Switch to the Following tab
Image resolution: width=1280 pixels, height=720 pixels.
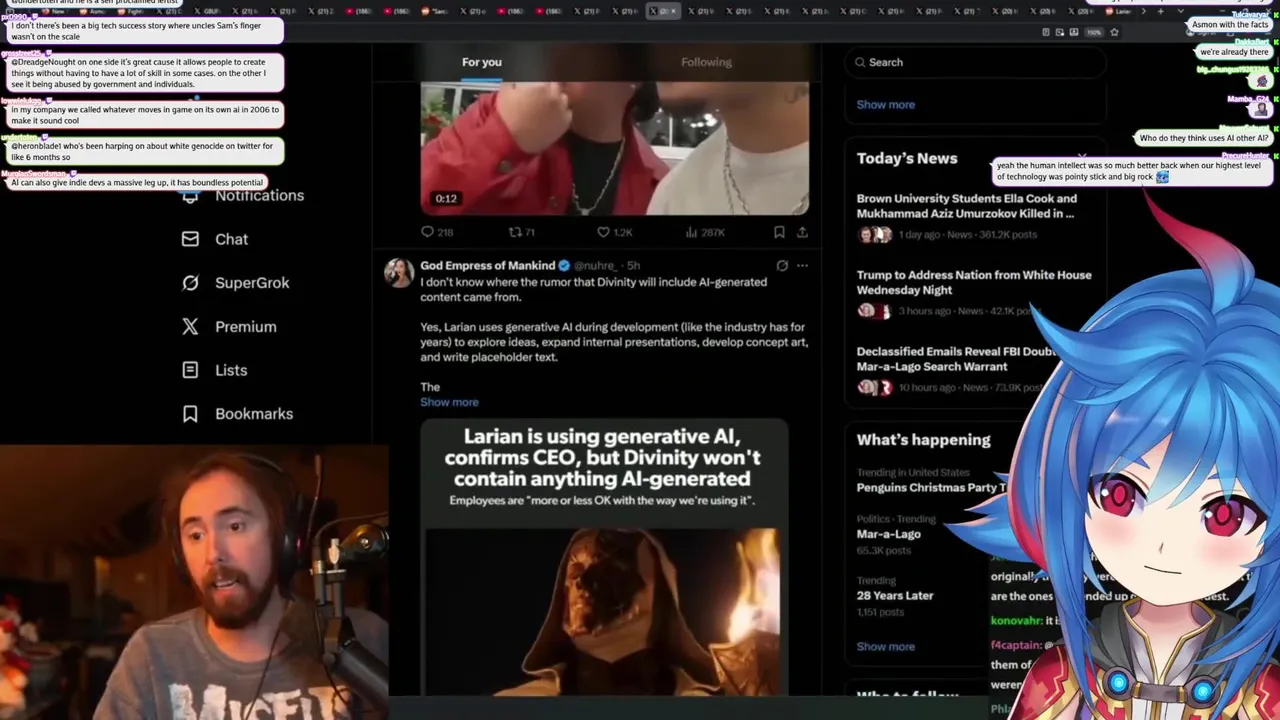tap(706, 62)
